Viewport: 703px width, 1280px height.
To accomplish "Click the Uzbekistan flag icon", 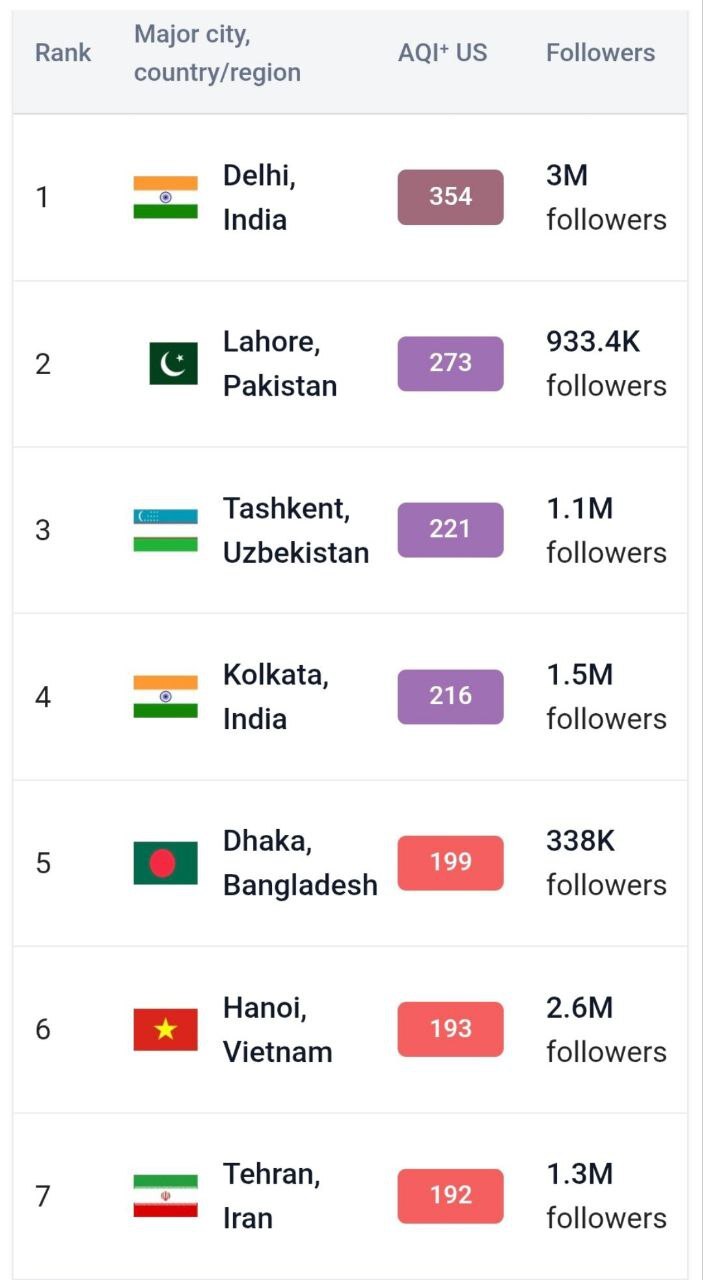I will click(166, 530).
